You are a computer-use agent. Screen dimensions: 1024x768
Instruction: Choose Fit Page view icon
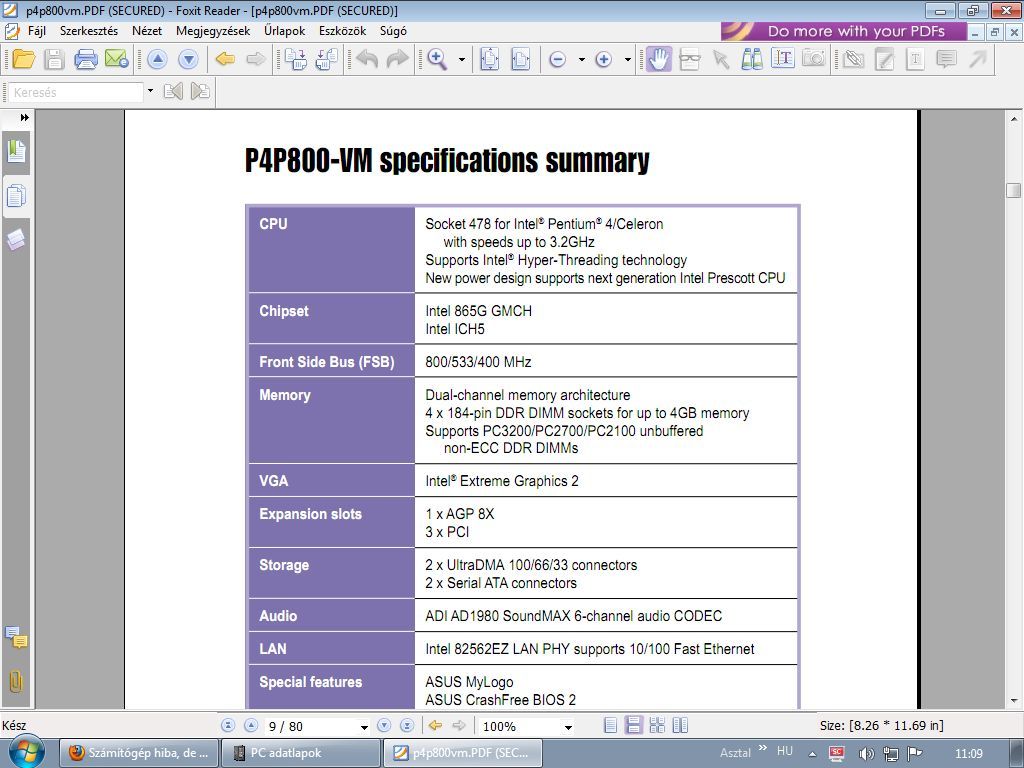(489, 59)
